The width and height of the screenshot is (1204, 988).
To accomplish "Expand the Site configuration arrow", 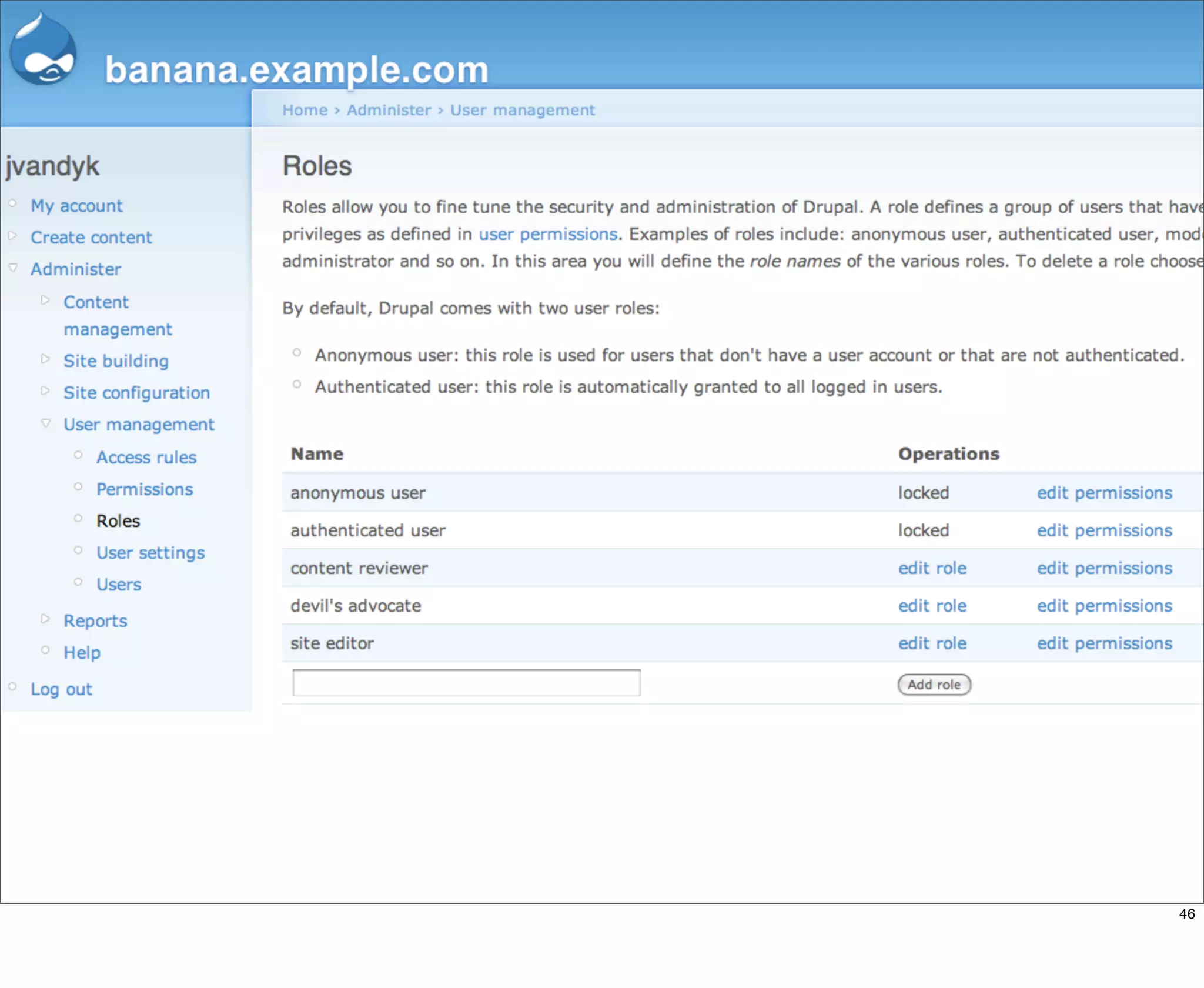I will [45, 390].
